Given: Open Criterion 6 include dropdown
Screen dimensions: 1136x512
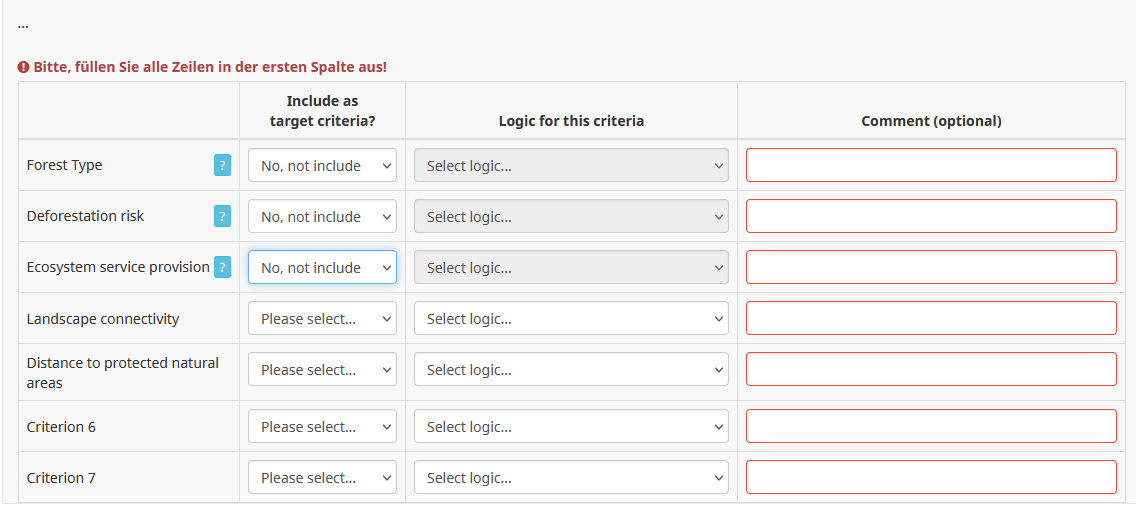Looking at the screenshot, I should (x=322, y=427).
